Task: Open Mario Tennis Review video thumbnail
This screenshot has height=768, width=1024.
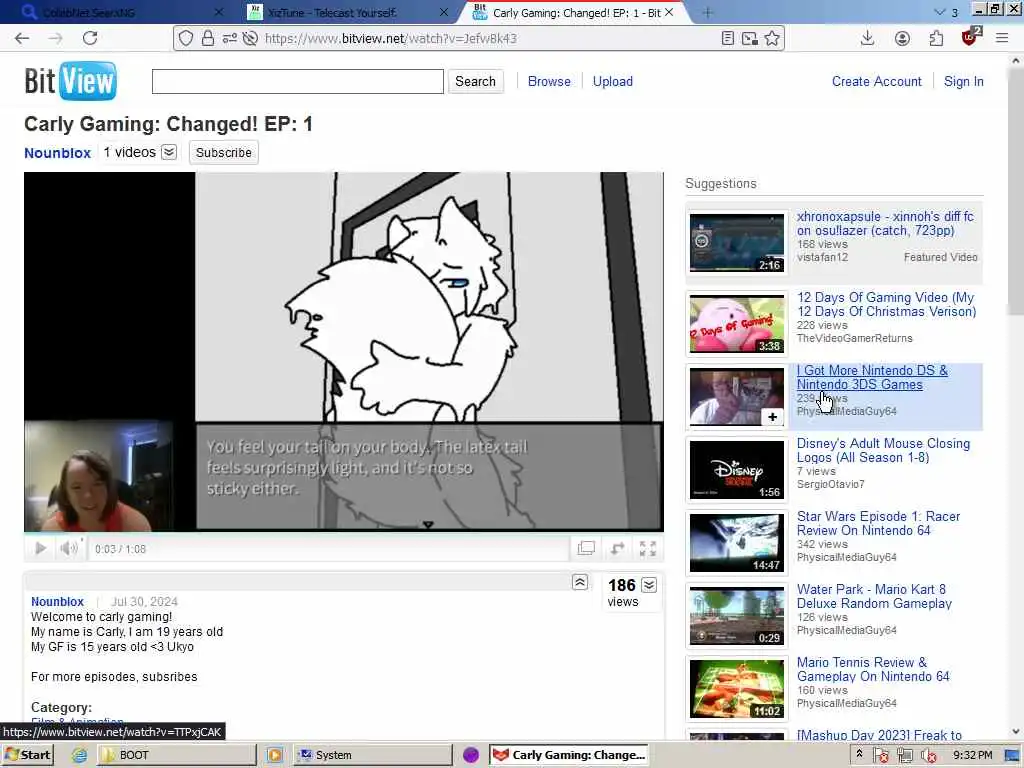Action: coord(737,689)
